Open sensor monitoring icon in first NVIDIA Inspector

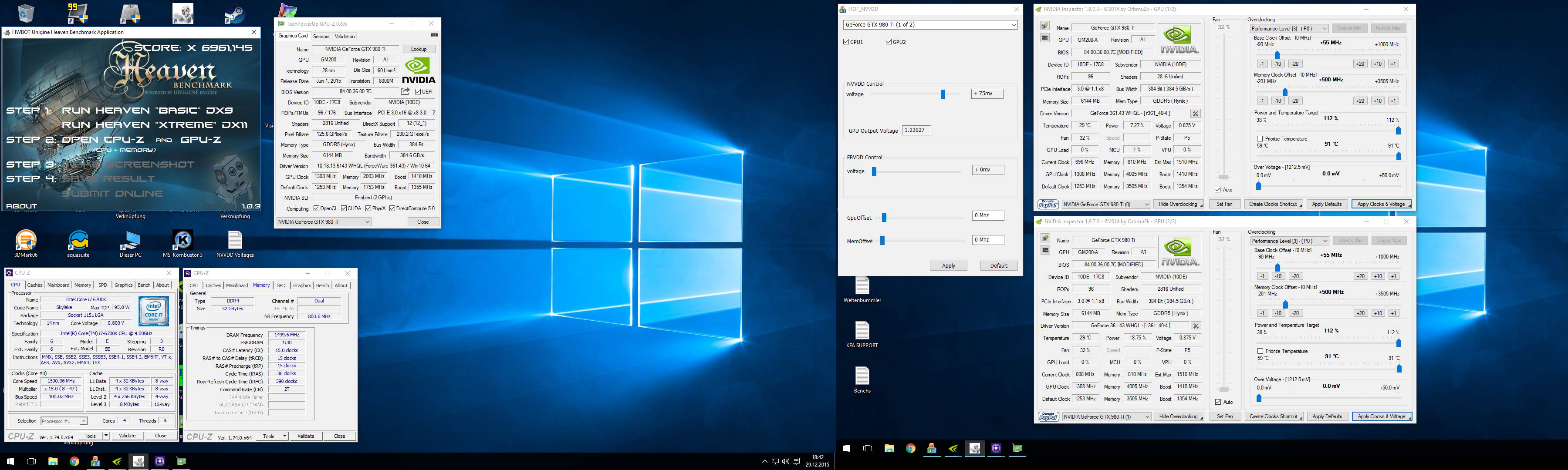[1044, 38]
